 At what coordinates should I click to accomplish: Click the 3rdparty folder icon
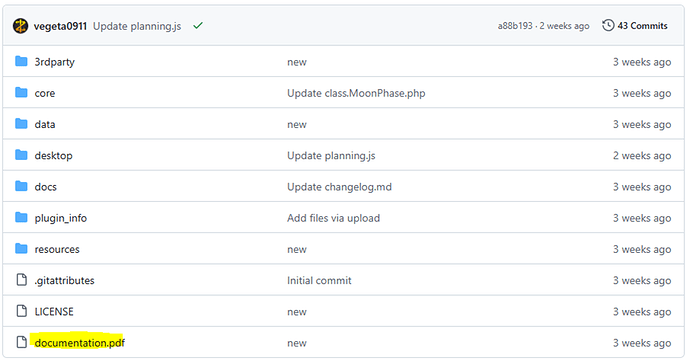coord(21,61)
